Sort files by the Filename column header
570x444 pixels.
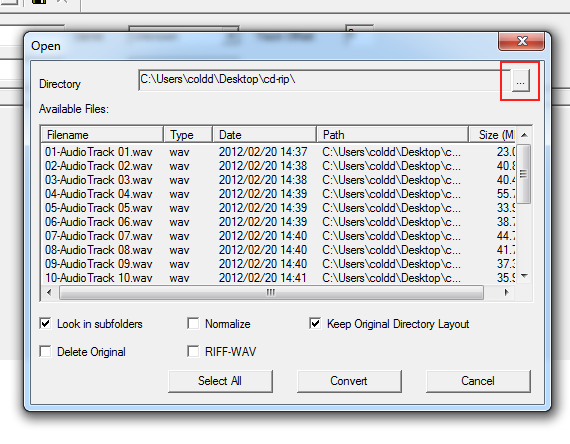pyautogui.click(x=102, y=135)
